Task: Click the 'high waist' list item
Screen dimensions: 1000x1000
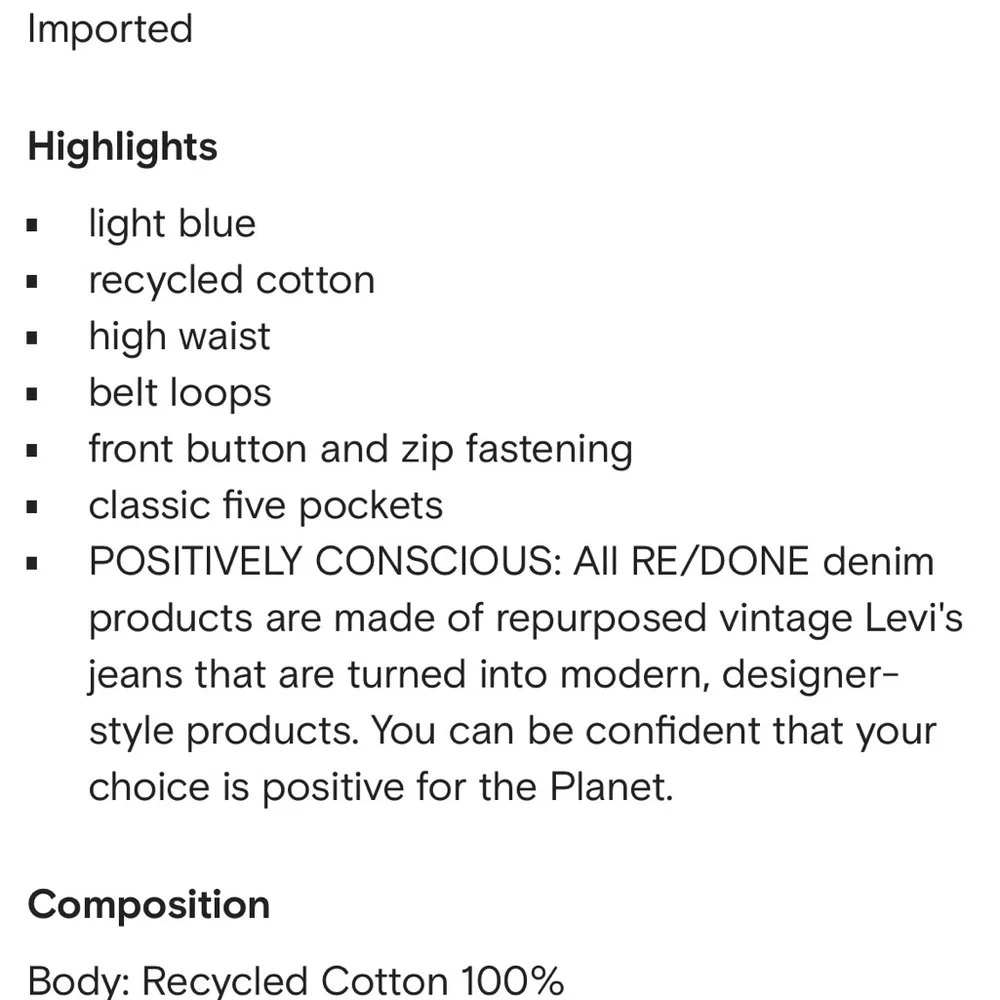Action: pos(179,337)
